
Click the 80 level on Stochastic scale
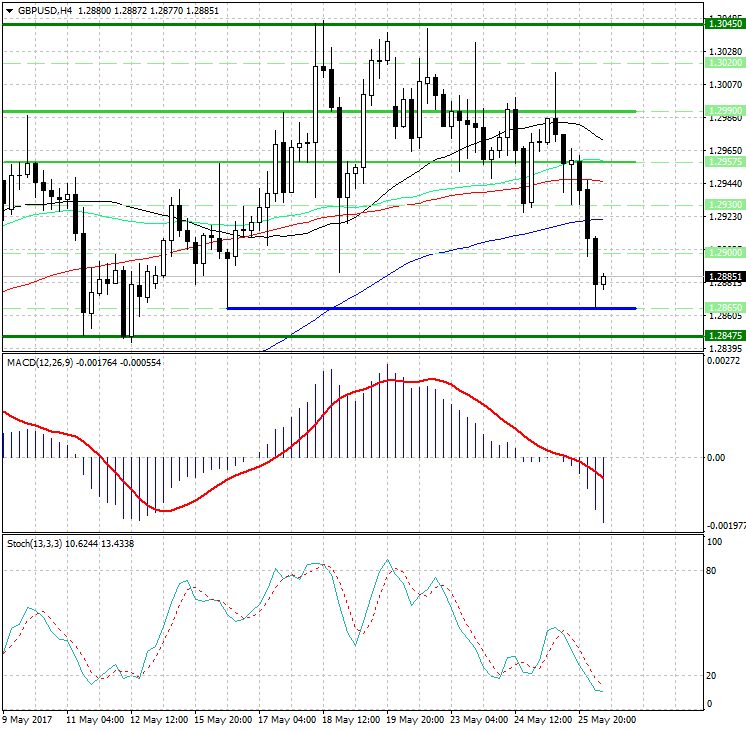point(713,571)
